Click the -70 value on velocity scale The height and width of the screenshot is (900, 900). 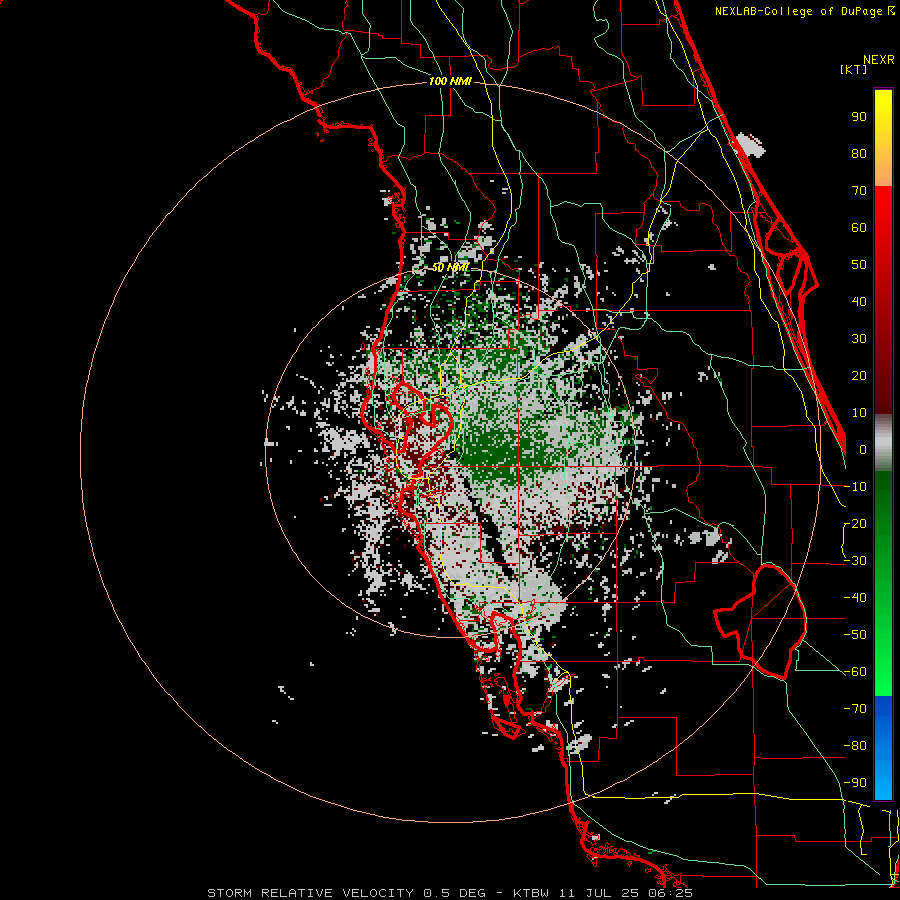(x=855, y=709)
